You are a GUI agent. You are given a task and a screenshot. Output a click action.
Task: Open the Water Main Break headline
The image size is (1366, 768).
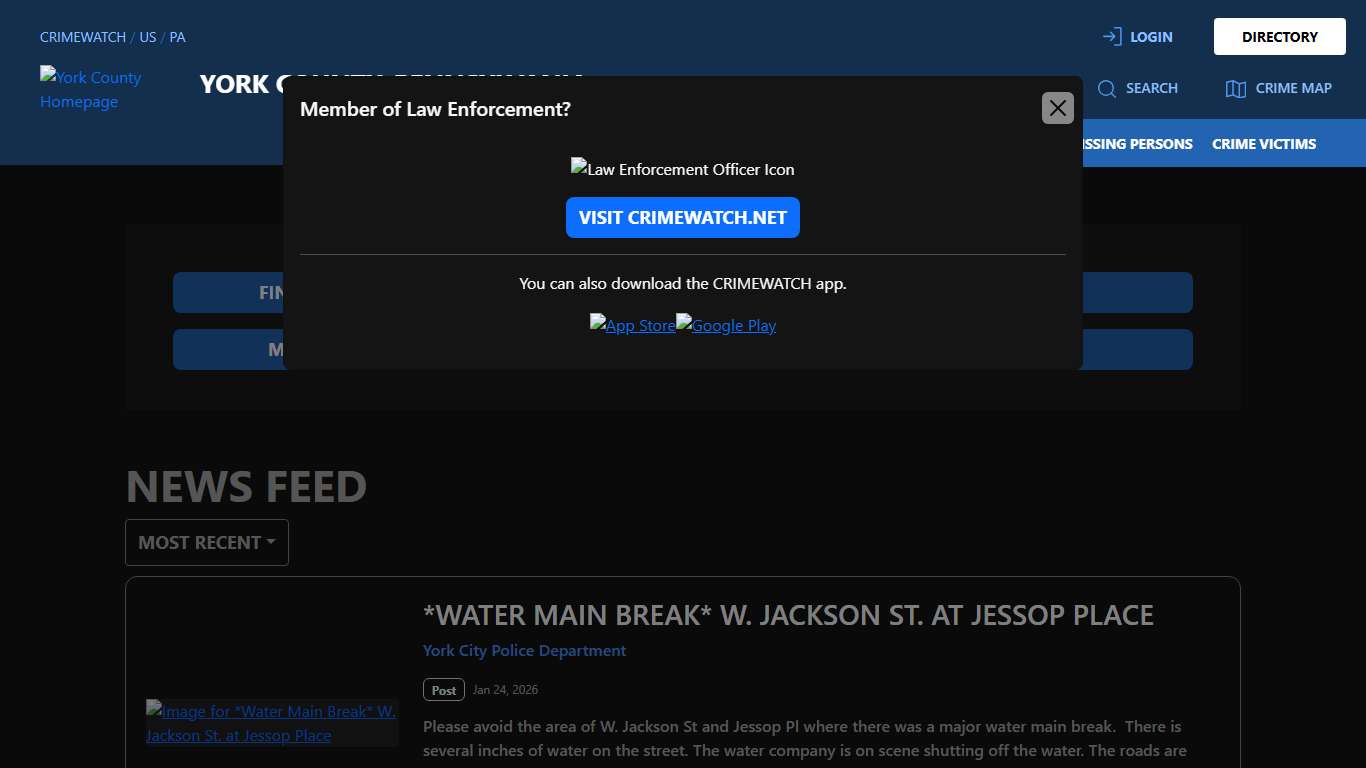(x=788, y=615)
